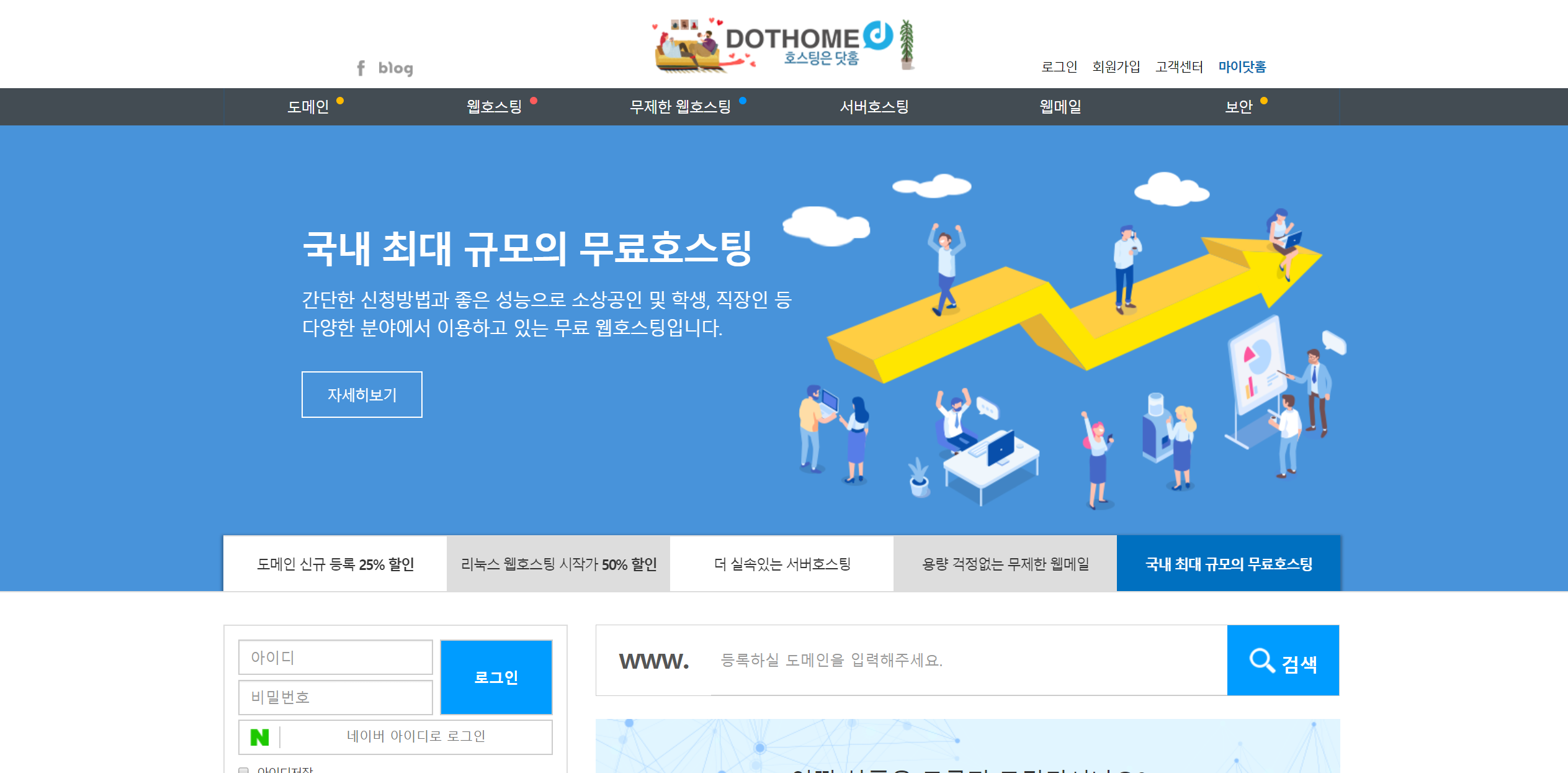The image size is (1568, 773).
Task: Switch to 리눅스 웹호스팅 50% 할인 tab
Action: tap(558, 564)
